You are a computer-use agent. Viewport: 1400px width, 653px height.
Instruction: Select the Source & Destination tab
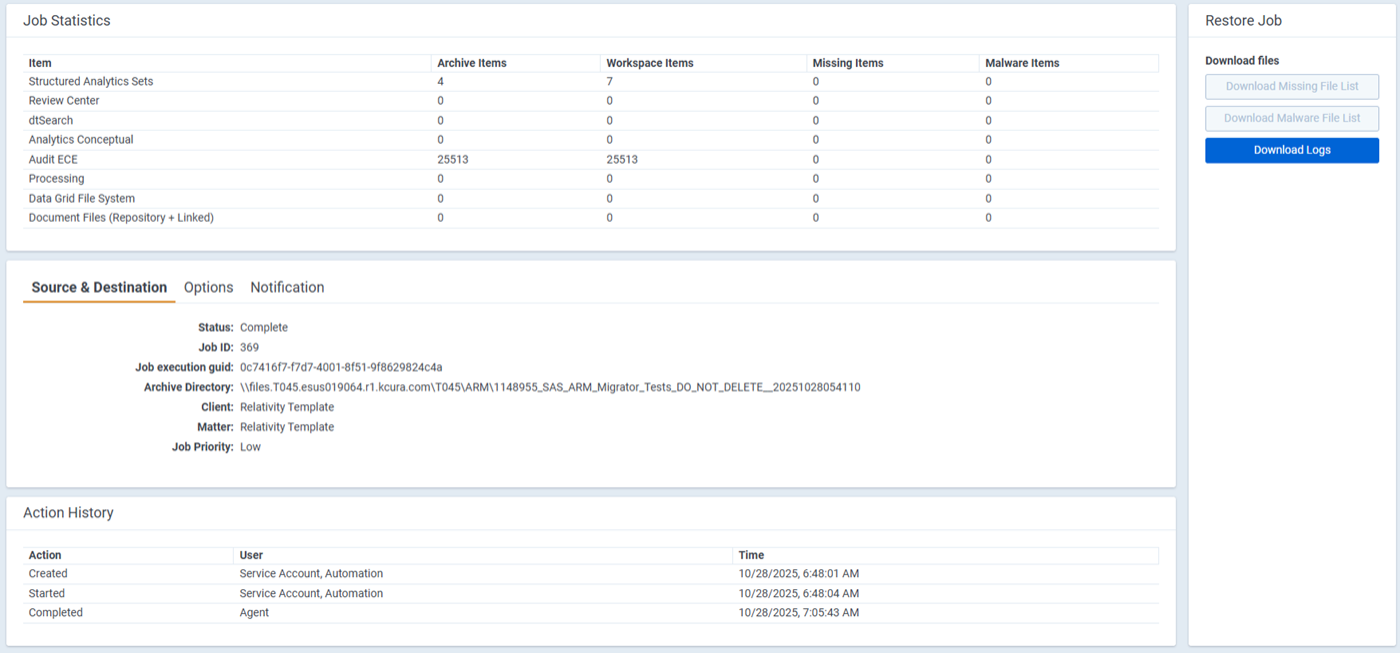98,287
